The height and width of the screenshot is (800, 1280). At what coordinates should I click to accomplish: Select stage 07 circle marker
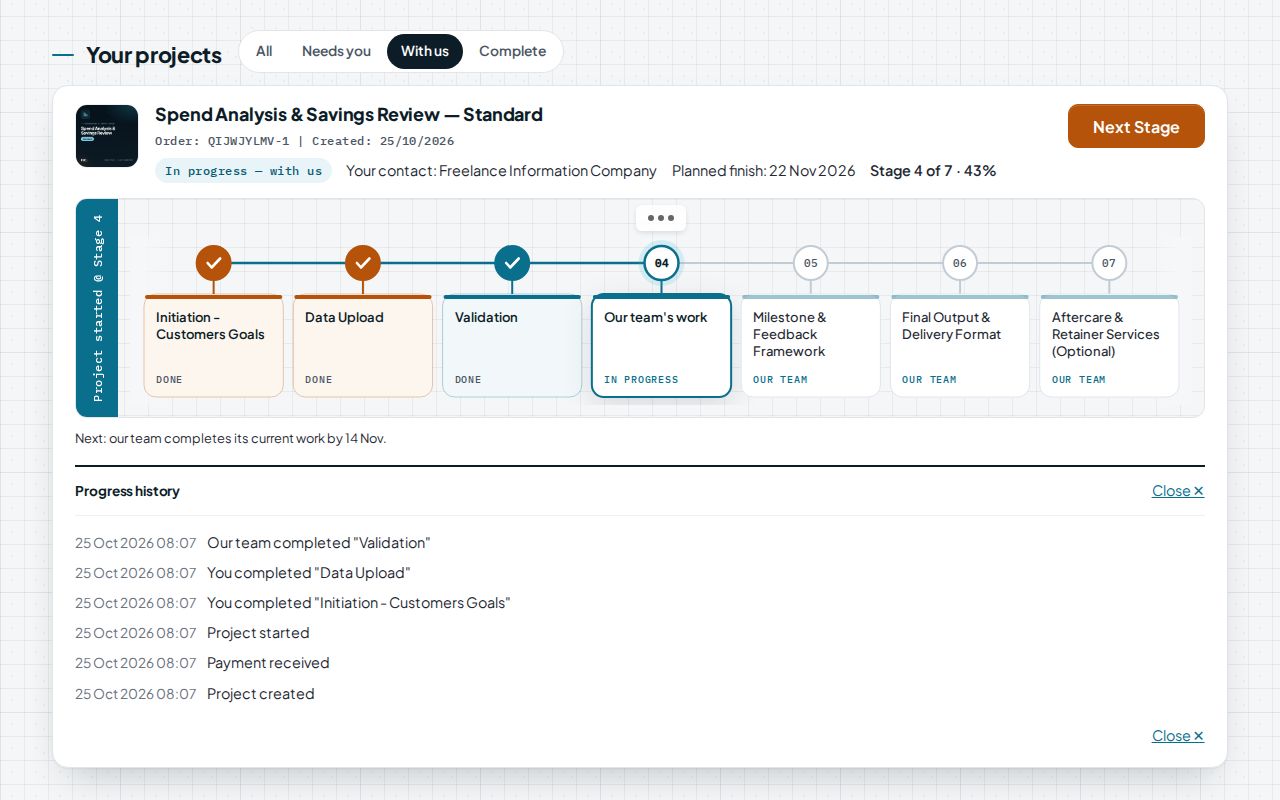coord(1109,263)
